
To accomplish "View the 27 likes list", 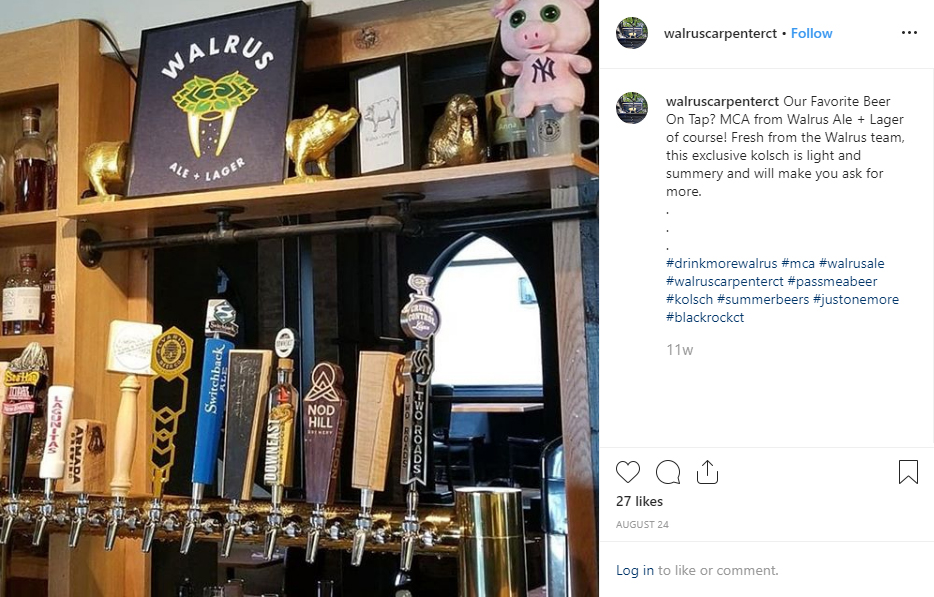I will [639, 502].
